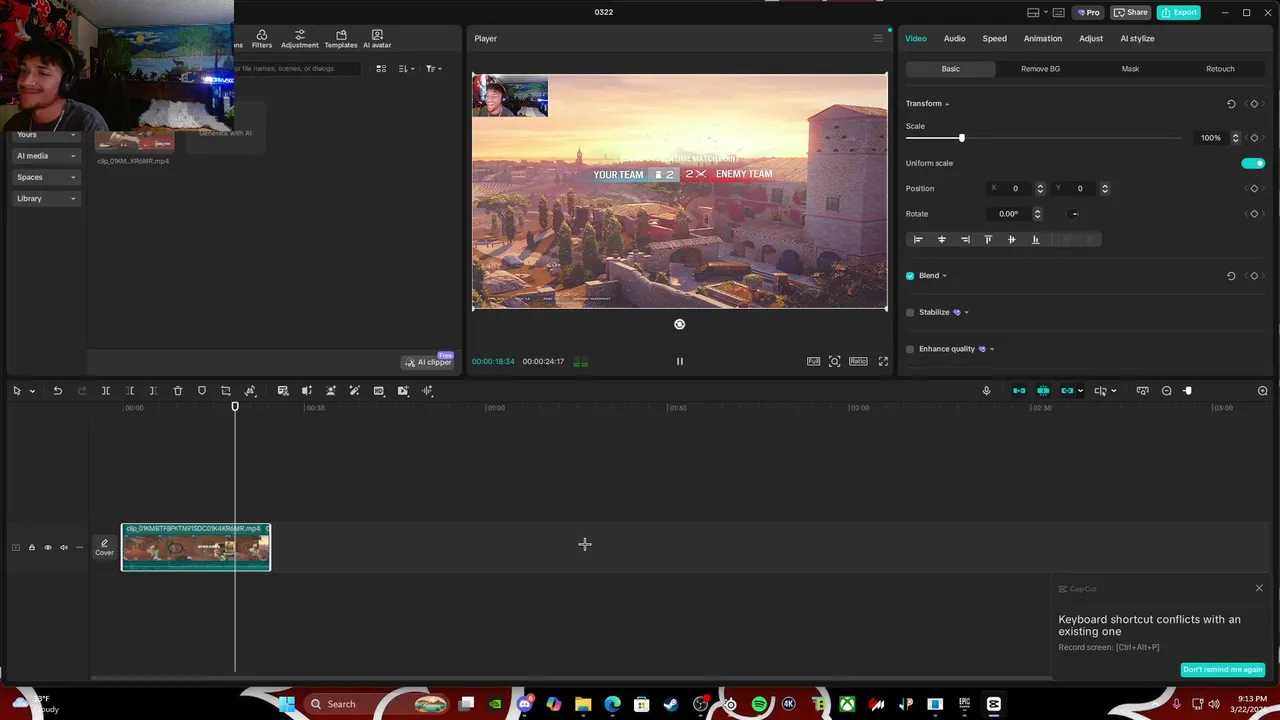Uncheck the Blend checkbox

910,276
